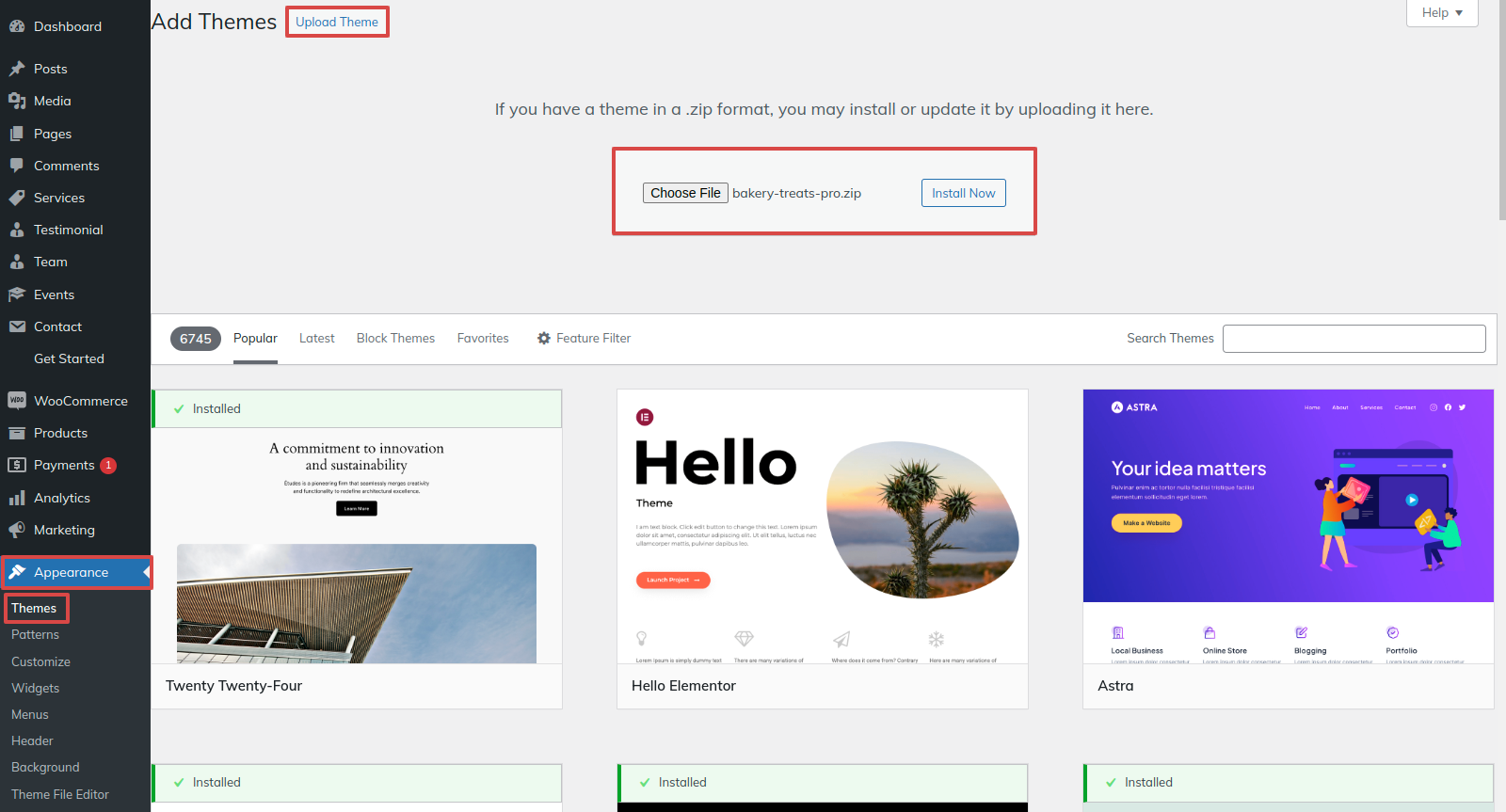Screen dimensions: 1506x812
Task: Go to Get Started page
Action: (x=69, y=358)
